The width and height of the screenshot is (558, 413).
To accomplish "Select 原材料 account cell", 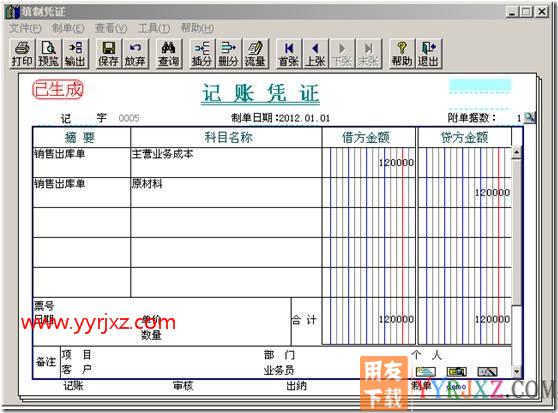I will (x=226, y=192).
